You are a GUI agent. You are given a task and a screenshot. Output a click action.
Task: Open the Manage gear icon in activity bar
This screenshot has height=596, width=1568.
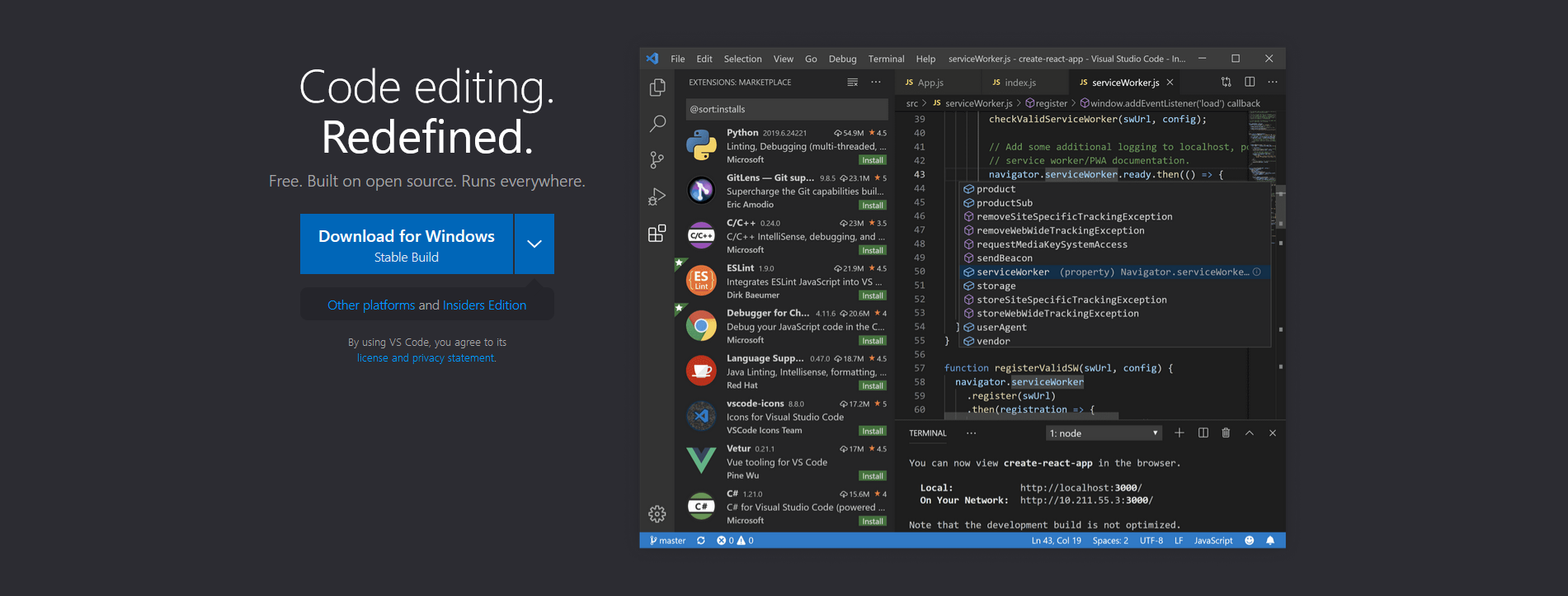[x=657, y=514]
